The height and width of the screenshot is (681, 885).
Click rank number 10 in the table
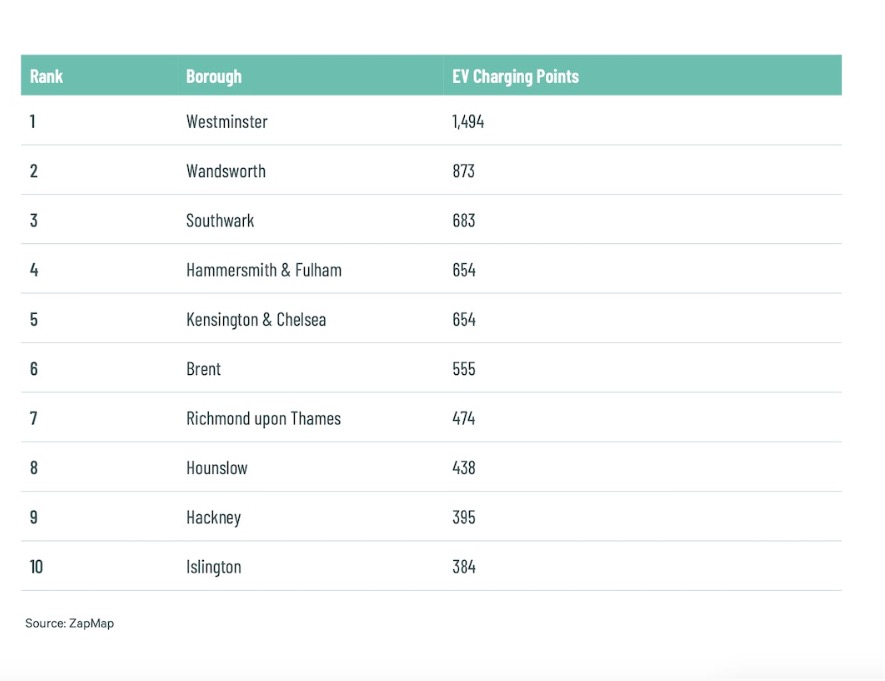pyautogui.click(x=36, y=567)
